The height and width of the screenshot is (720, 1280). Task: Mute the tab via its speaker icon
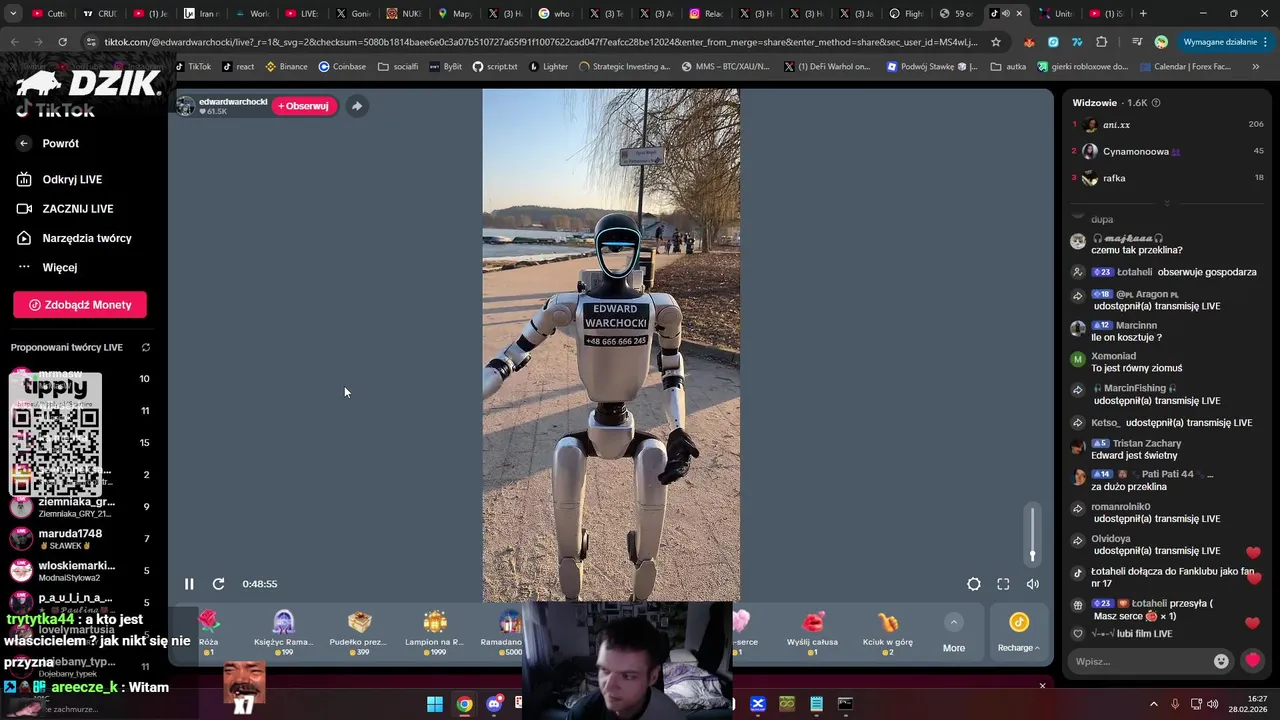pyautogui.click(x=1006, y=14)
